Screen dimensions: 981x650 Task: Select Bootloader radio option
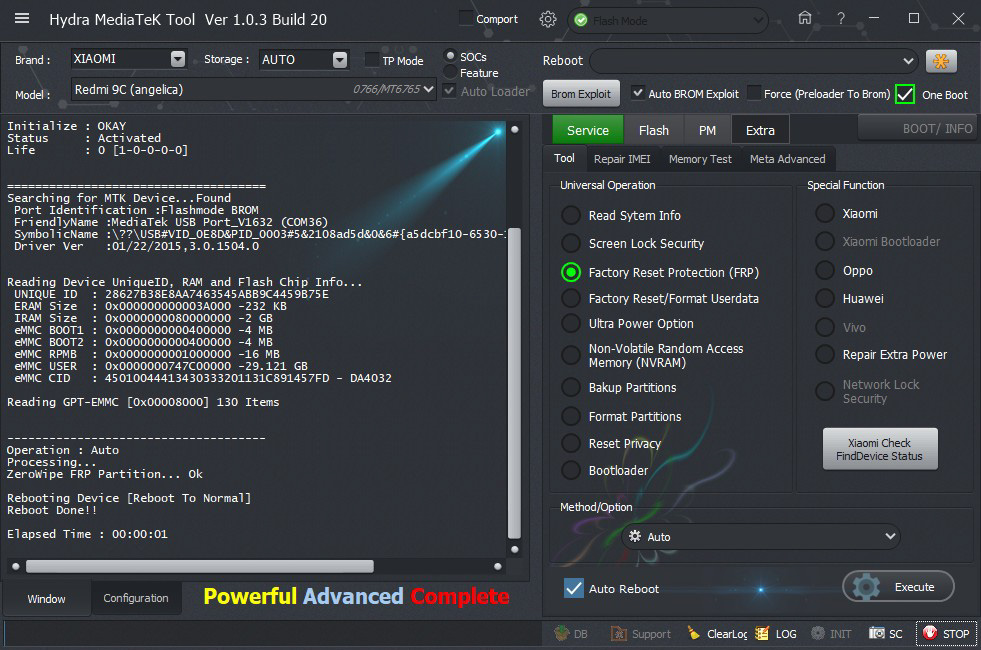click(571, 470)
